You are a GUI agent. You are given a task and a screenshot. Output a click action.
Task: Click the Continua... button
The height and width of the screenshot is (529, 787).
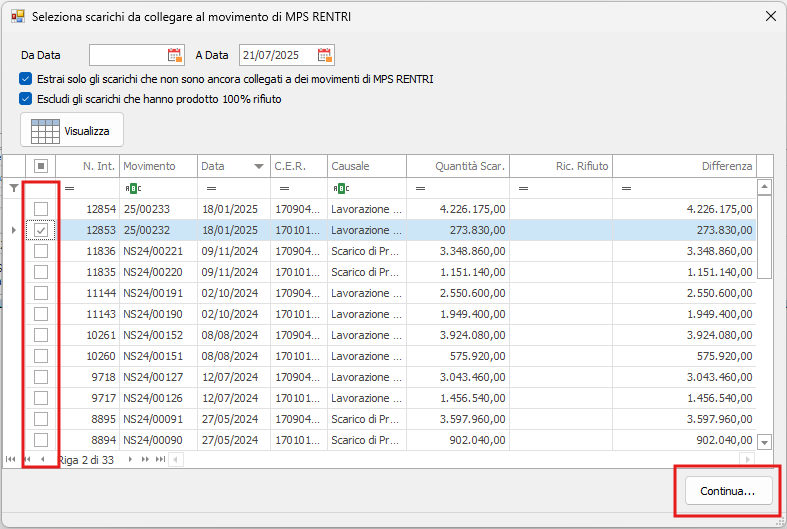click(727, 491)
